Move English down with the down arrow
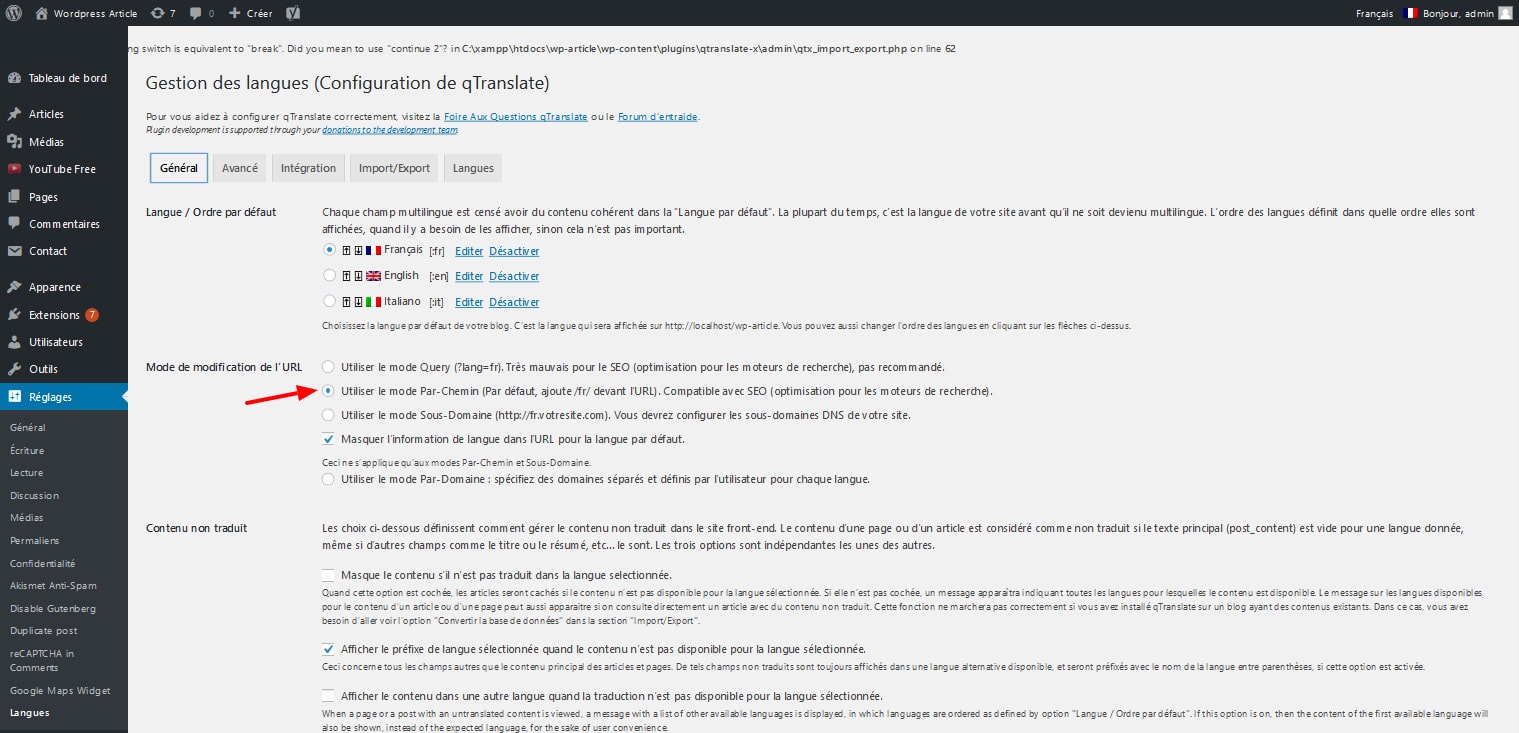This screenshot has height=733, width=1519. tap(358, 276)
